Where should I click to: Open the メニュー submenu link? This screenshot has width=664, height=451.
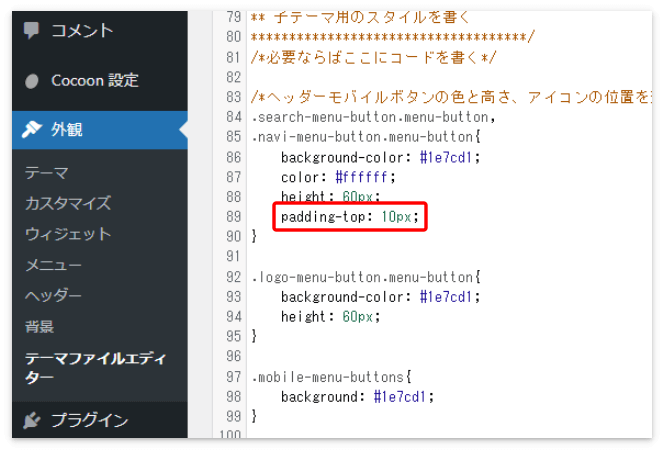[x=53, y=265]
